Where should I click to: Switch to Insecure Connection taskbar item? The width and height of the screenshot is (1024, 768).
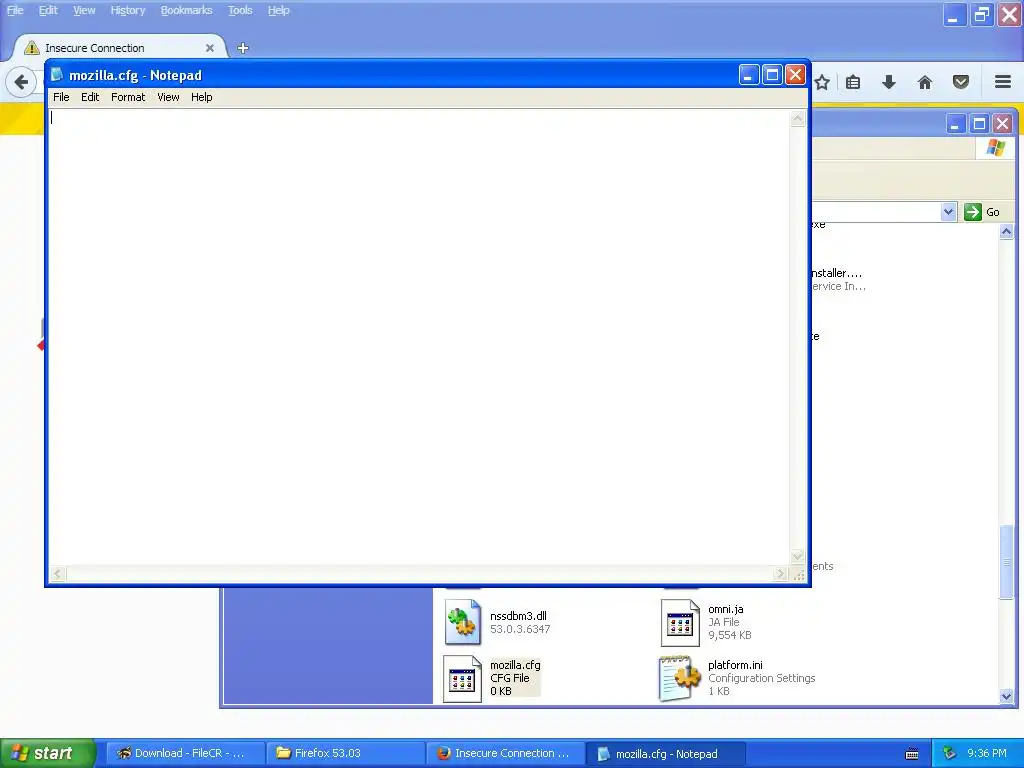tap(505, 753)
